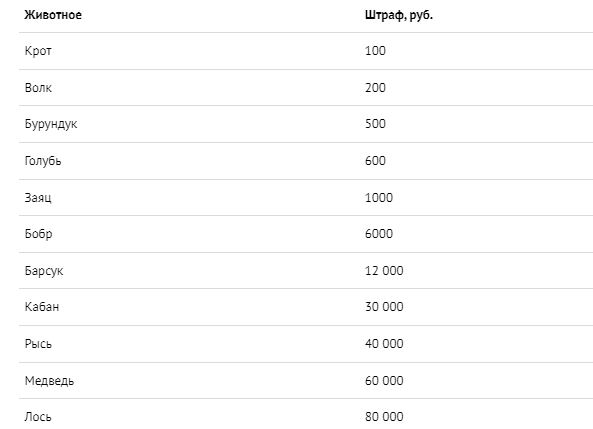Click the 600 fine amount
593x429 pixels.
pyautogui.click(x=375, y=161)
